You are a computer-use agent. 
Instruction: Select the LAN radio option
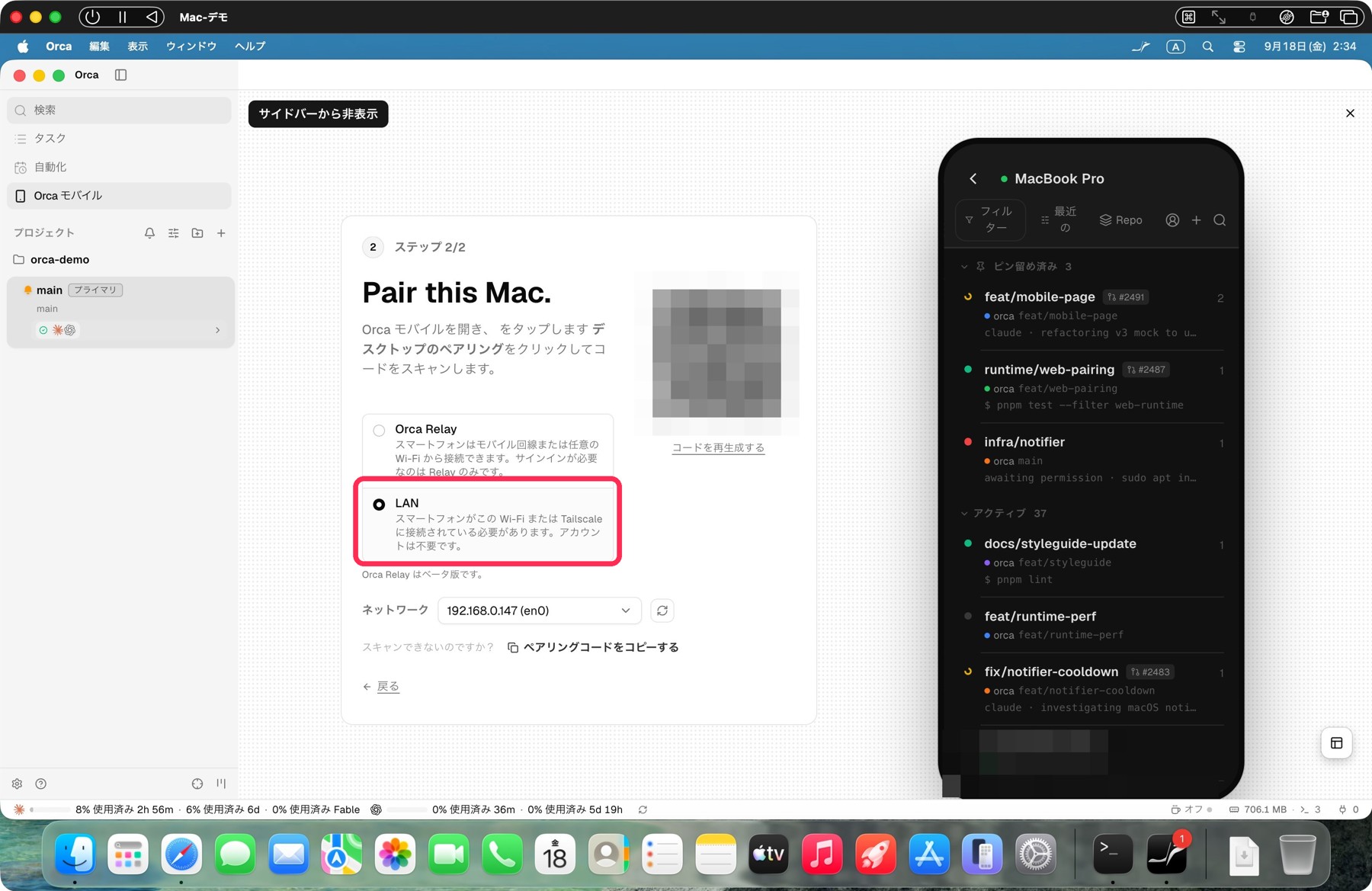[x=379, y=505]
